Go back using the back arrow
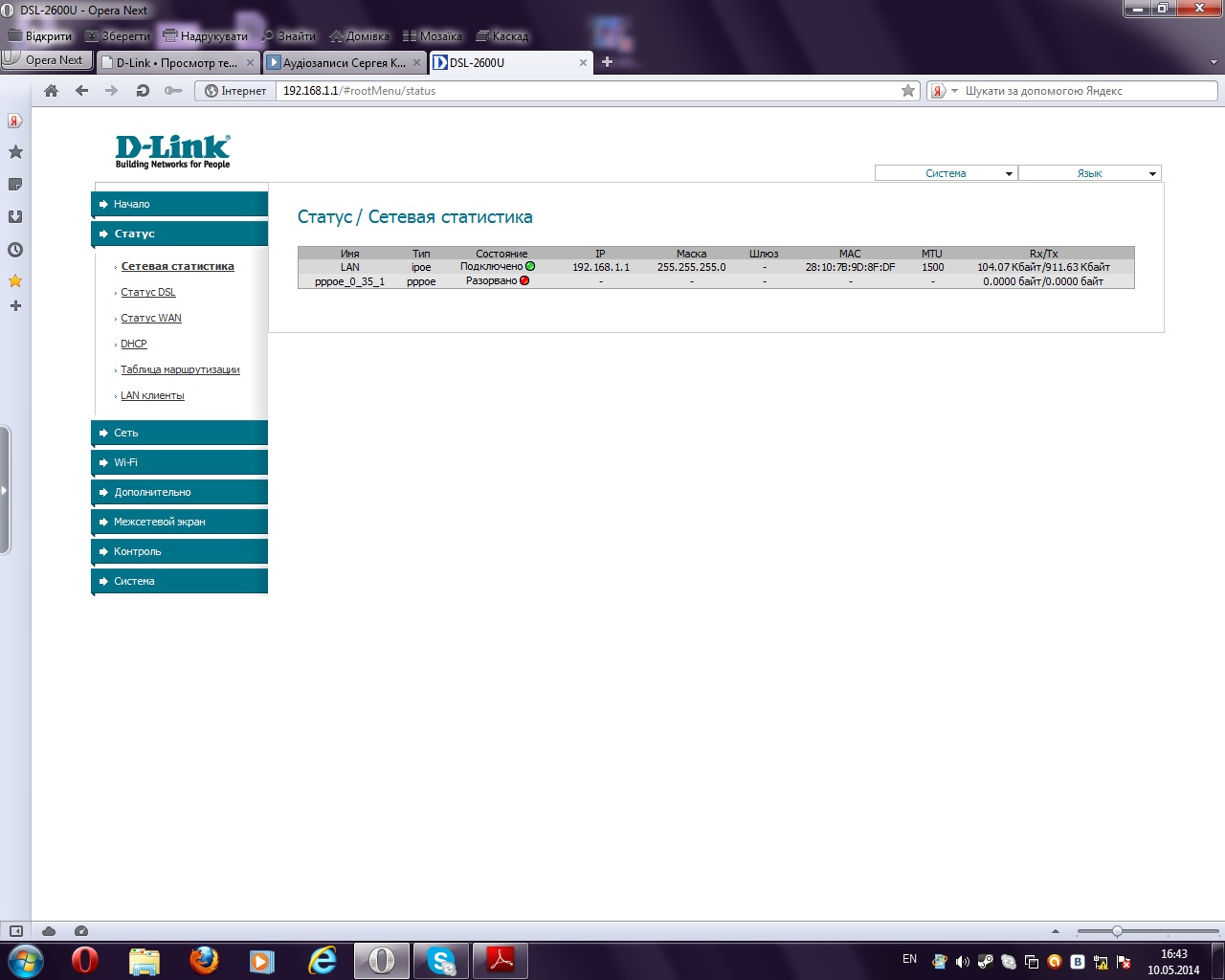 tap(82, 91)
